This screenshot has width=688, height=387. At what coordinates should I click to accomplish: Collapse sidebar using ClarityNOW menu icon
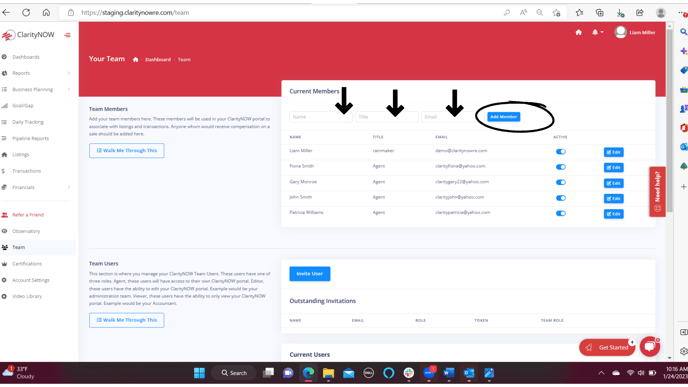[x=67, y=35]
